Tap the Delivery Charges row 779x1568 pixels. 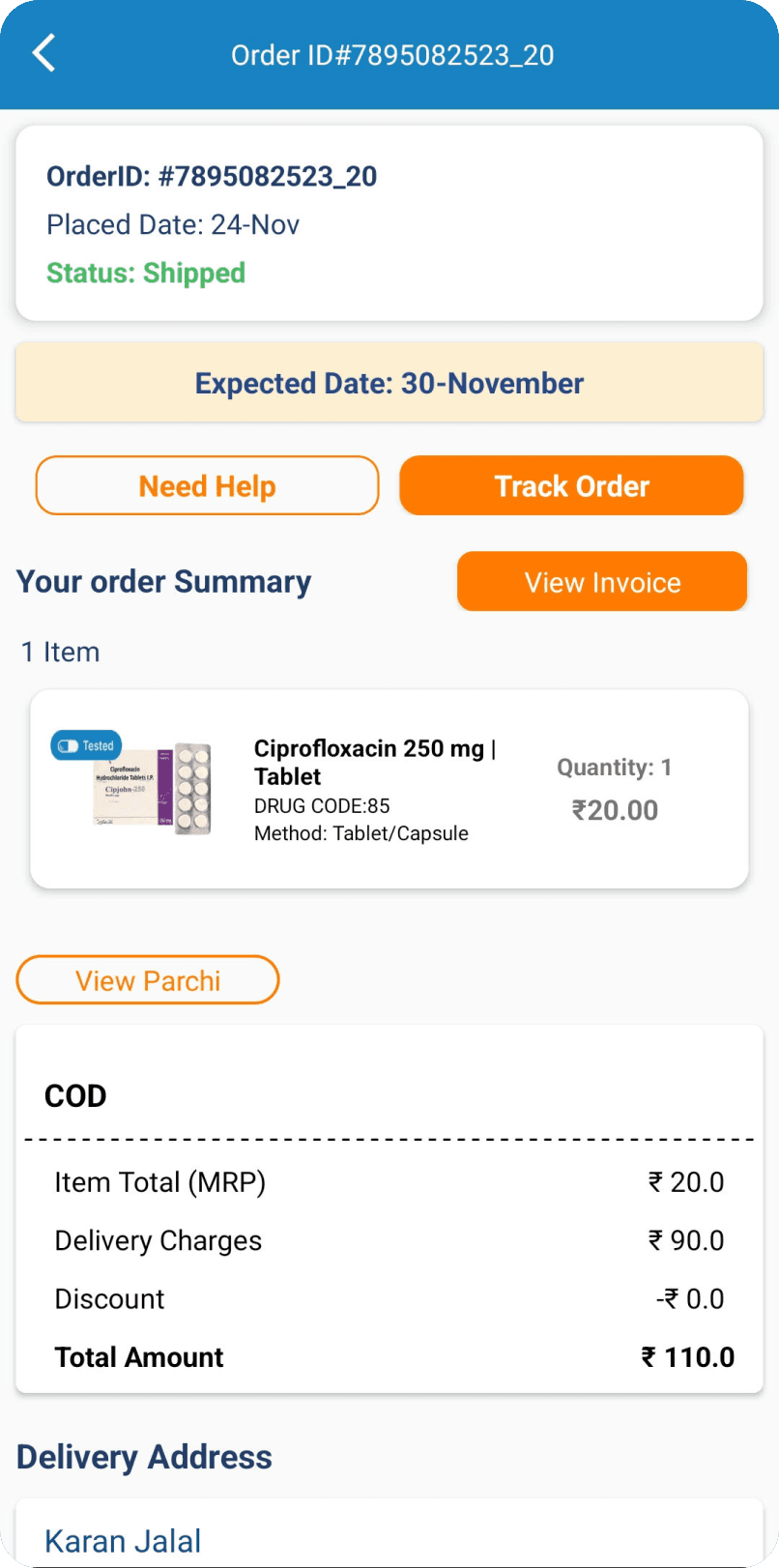coord(389,1240)
